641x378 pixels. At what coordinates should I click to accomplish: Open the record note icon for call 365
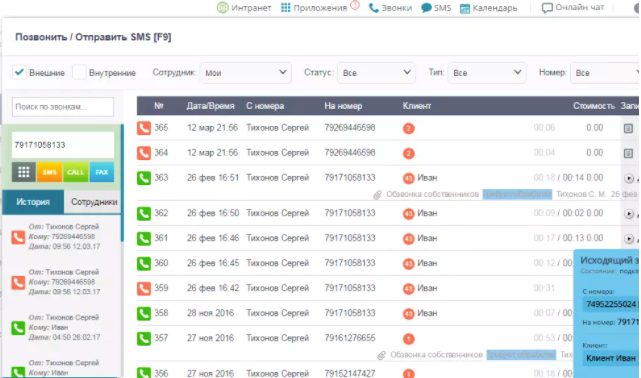628,129
